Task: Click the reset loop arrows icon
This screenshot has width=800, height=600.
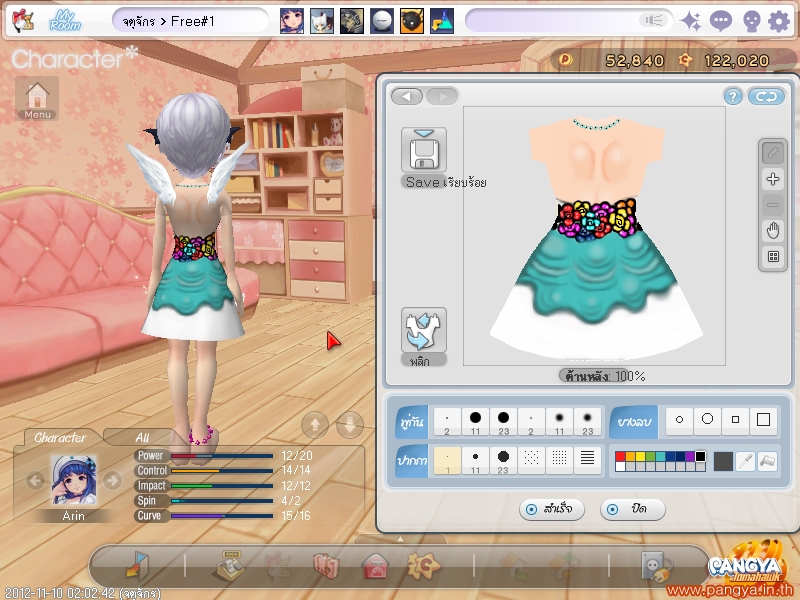Action: (766, 96)
